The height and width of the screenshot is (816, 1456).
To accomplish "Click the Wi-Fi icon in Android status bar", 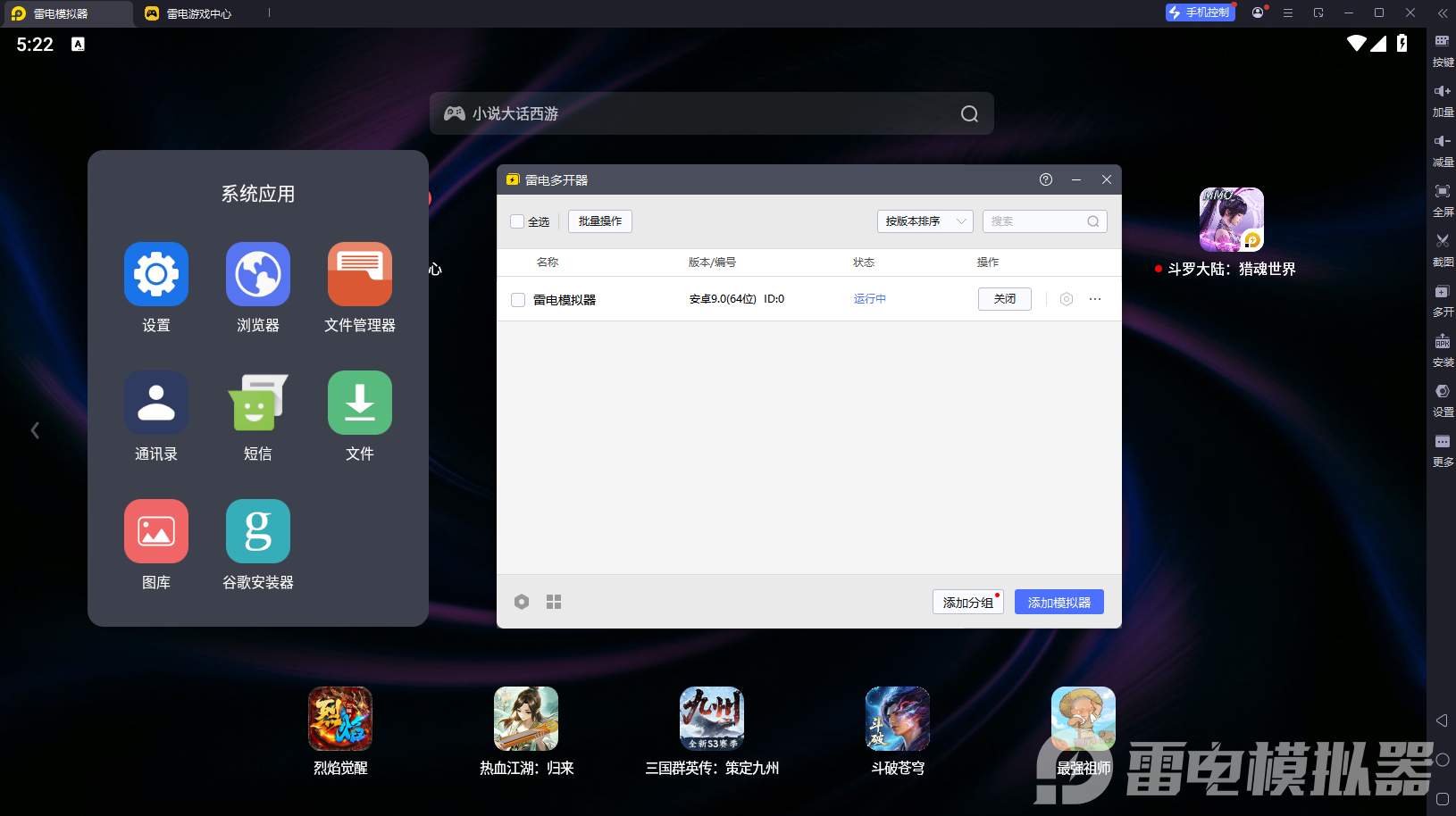I will pos(1357,43).
